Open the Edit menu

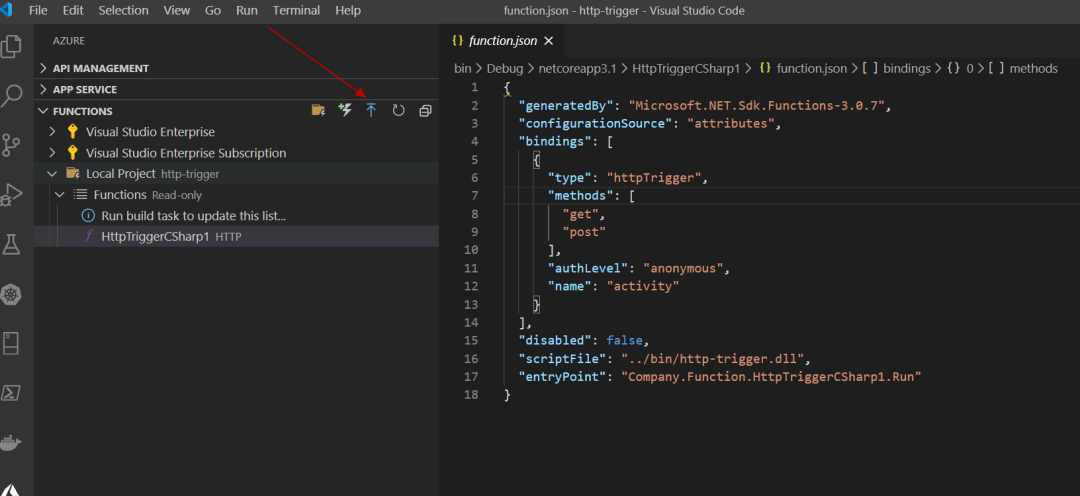(x=72, y=10)
